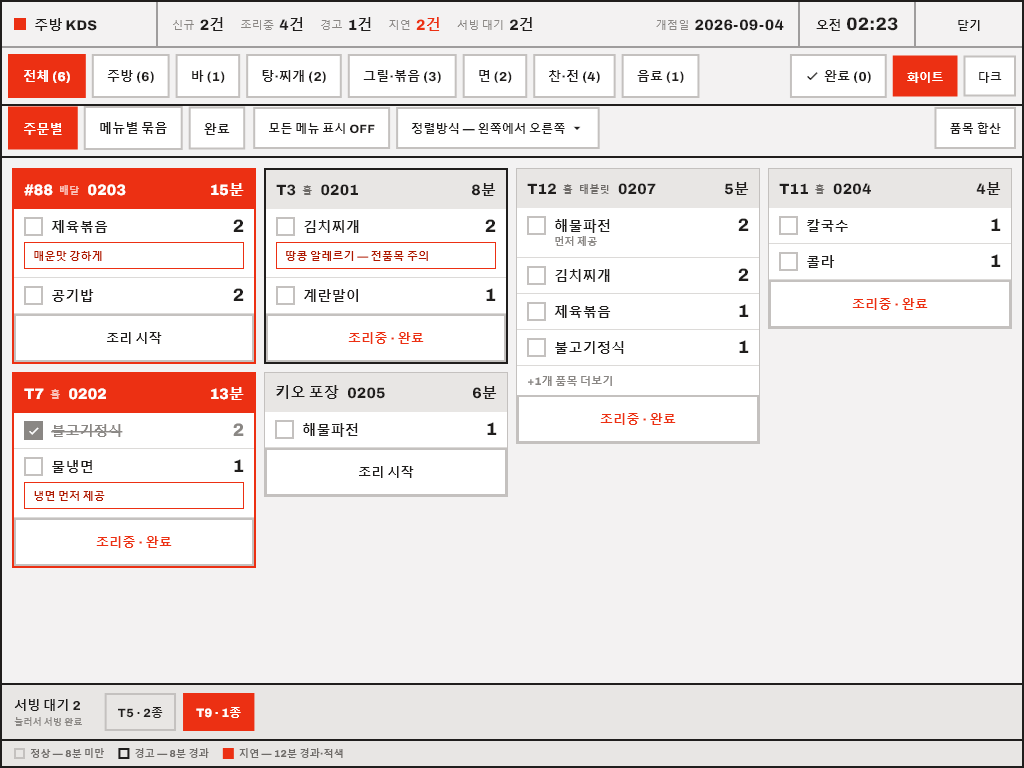The width and height of the screenshot is (1024, 768).
Task: Click the 조리중 4건 counter
Action: point(272,24)
